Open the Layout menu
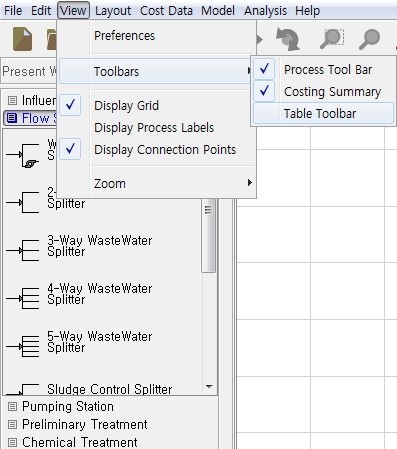The height and width of the screenshot is (449, 397). click(x=113, y=10)
